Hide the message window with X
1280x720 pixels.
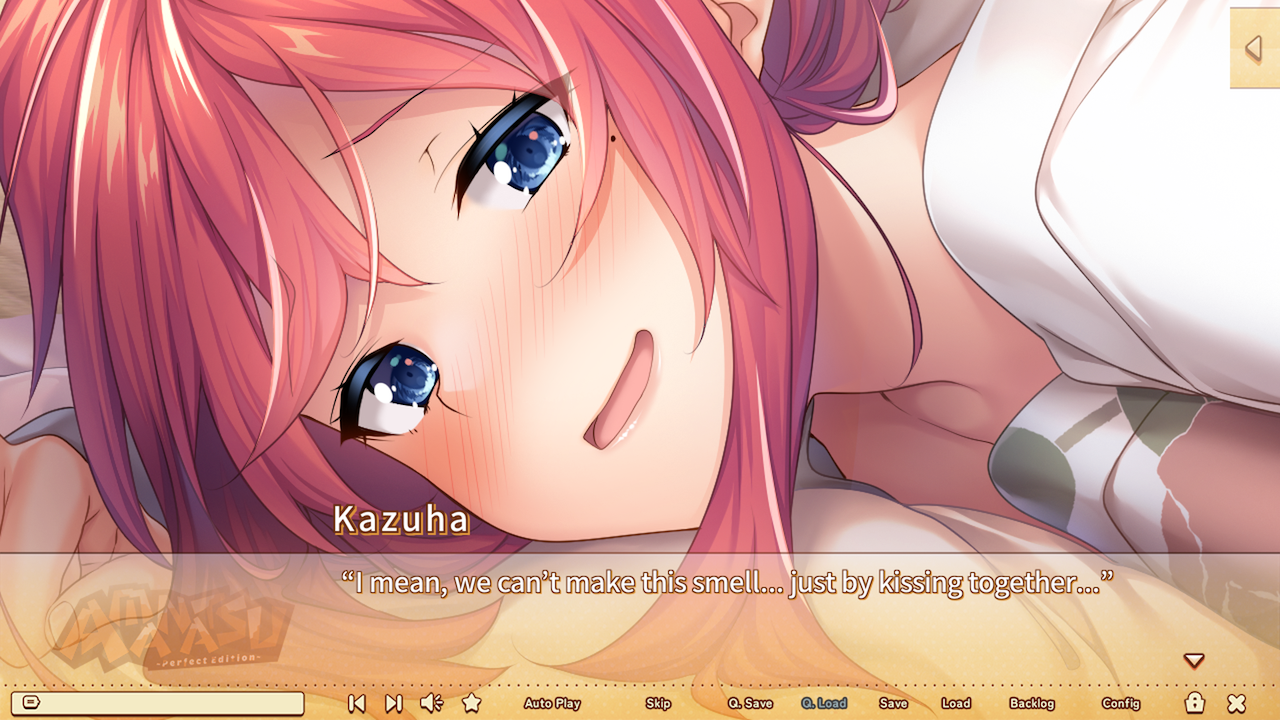point(1237,703)
